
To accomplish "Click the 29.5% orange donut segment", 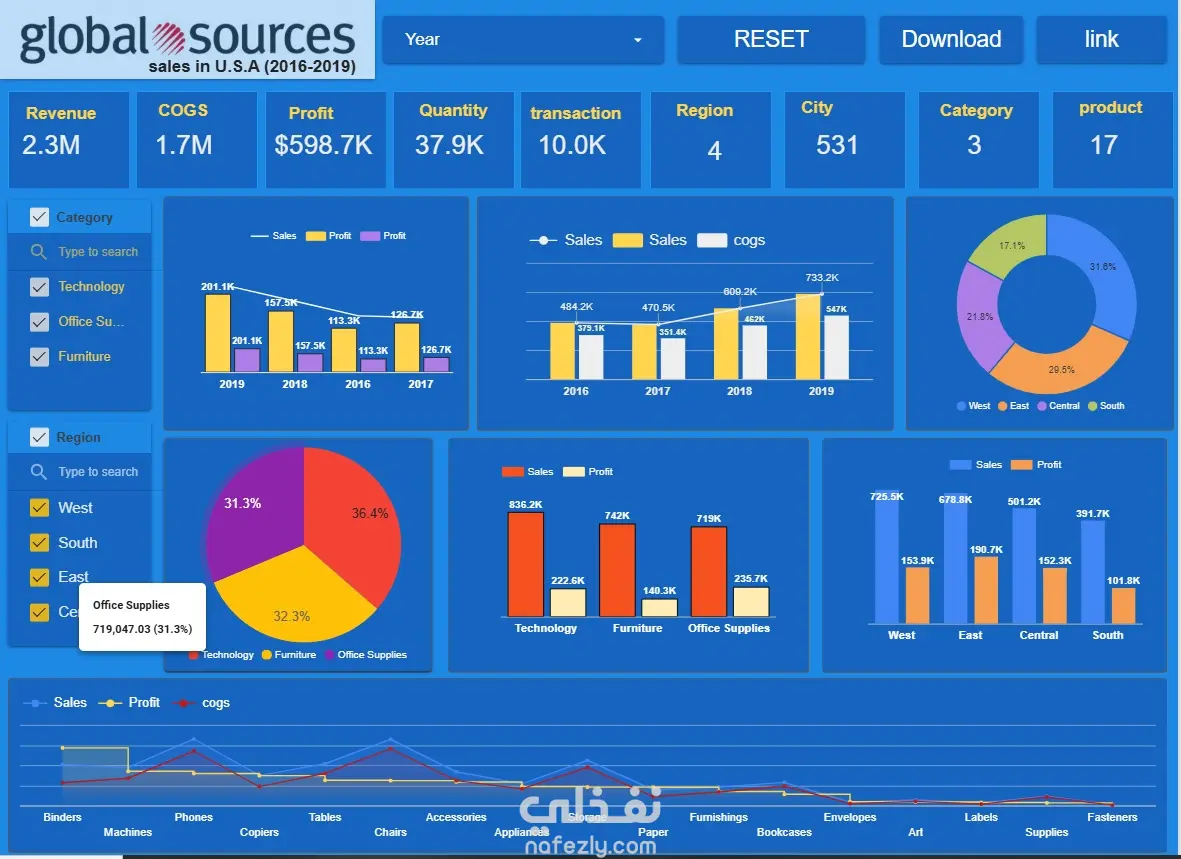I will [1060, 371].
